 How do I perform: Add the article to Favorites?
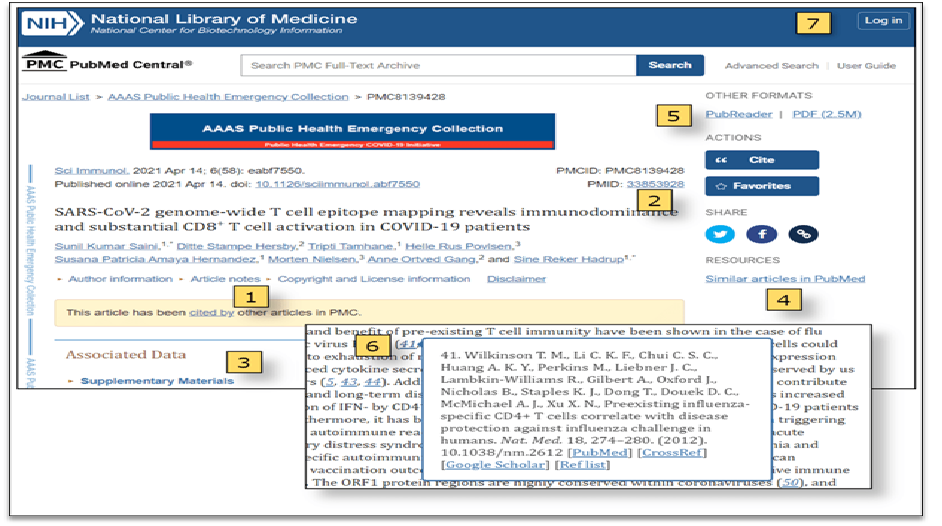click(762, 186)
